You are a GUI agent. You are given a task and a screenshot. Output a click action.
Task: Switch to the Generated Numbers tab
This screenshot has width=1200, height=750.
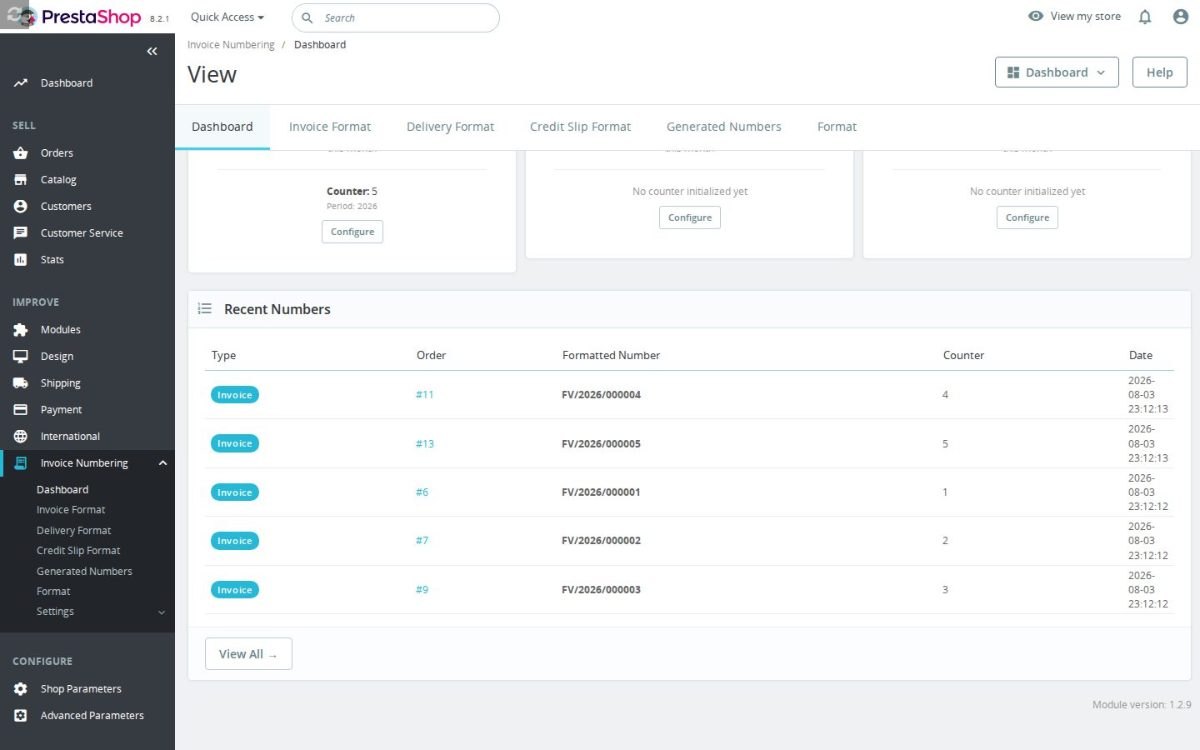pyautogui.click(x=724, y=127)
